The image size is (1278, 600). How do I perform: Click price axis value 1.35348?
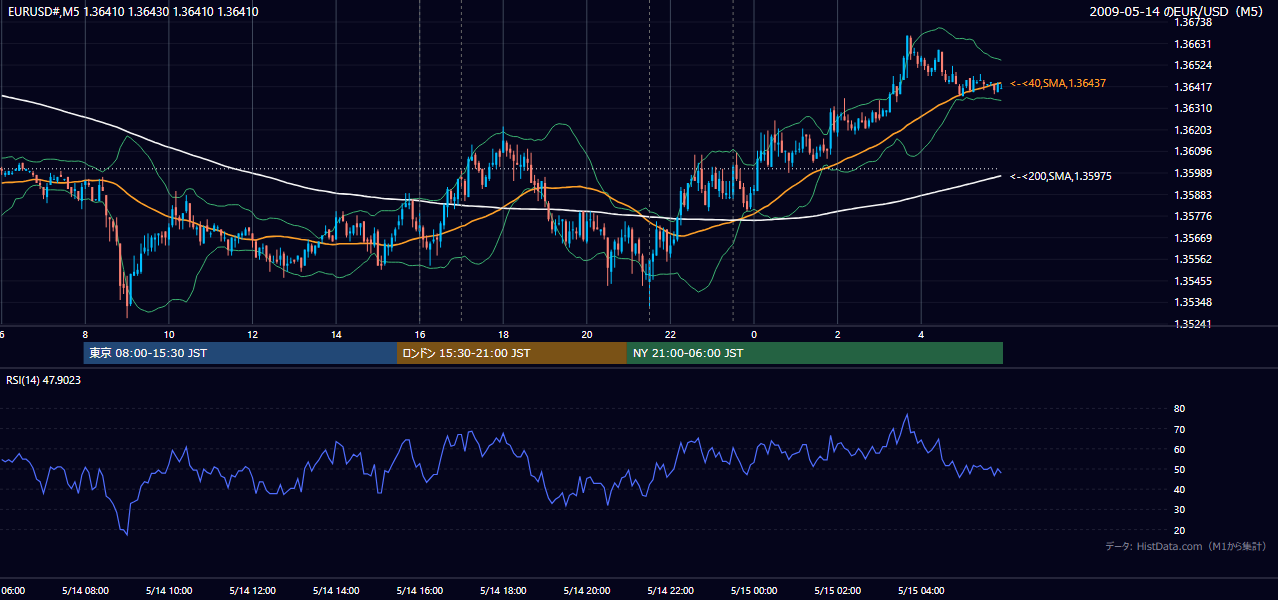tap(1194, 302)
